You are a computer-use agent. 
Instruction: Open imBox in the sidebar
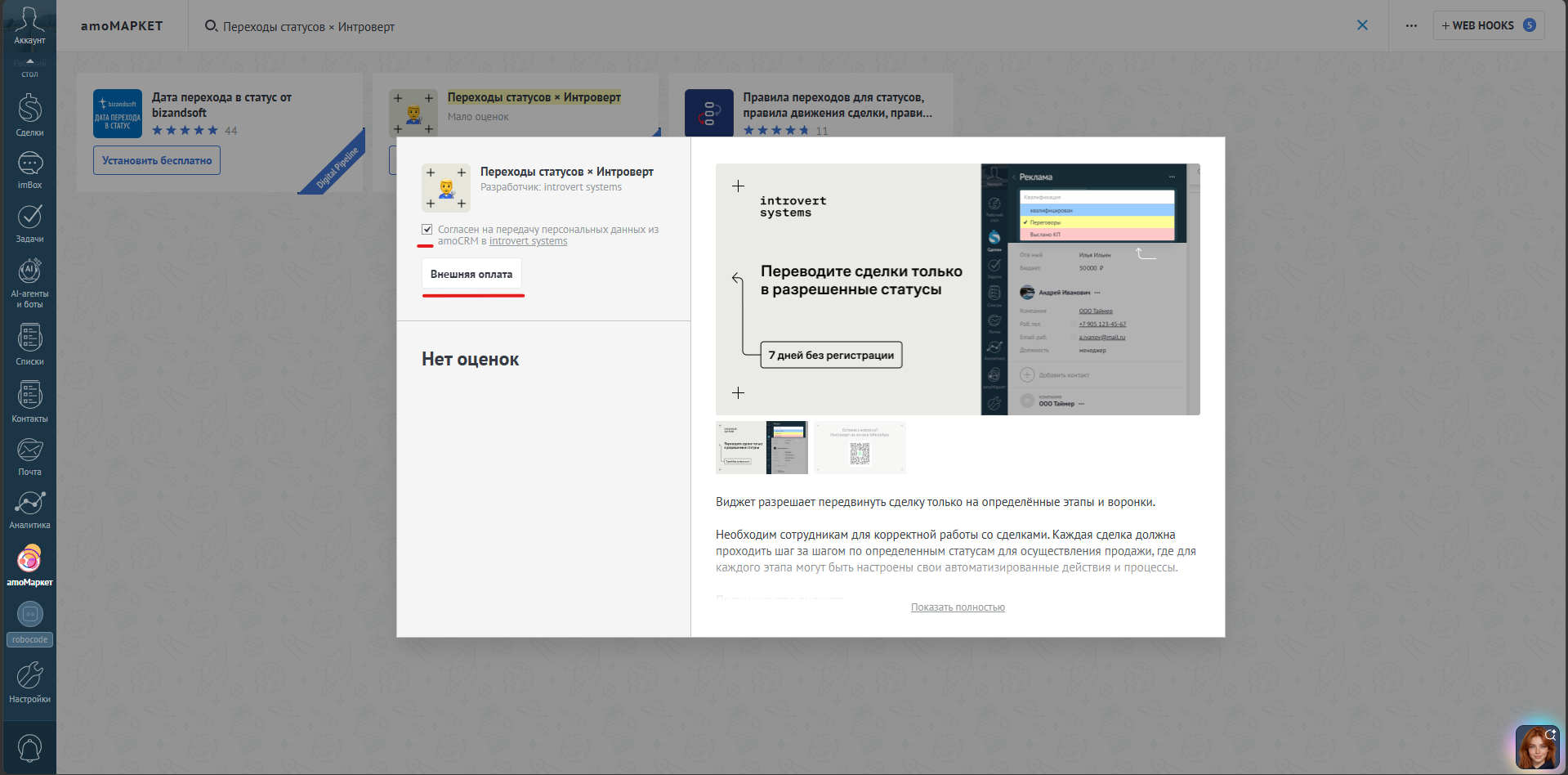tap(29, 170)
